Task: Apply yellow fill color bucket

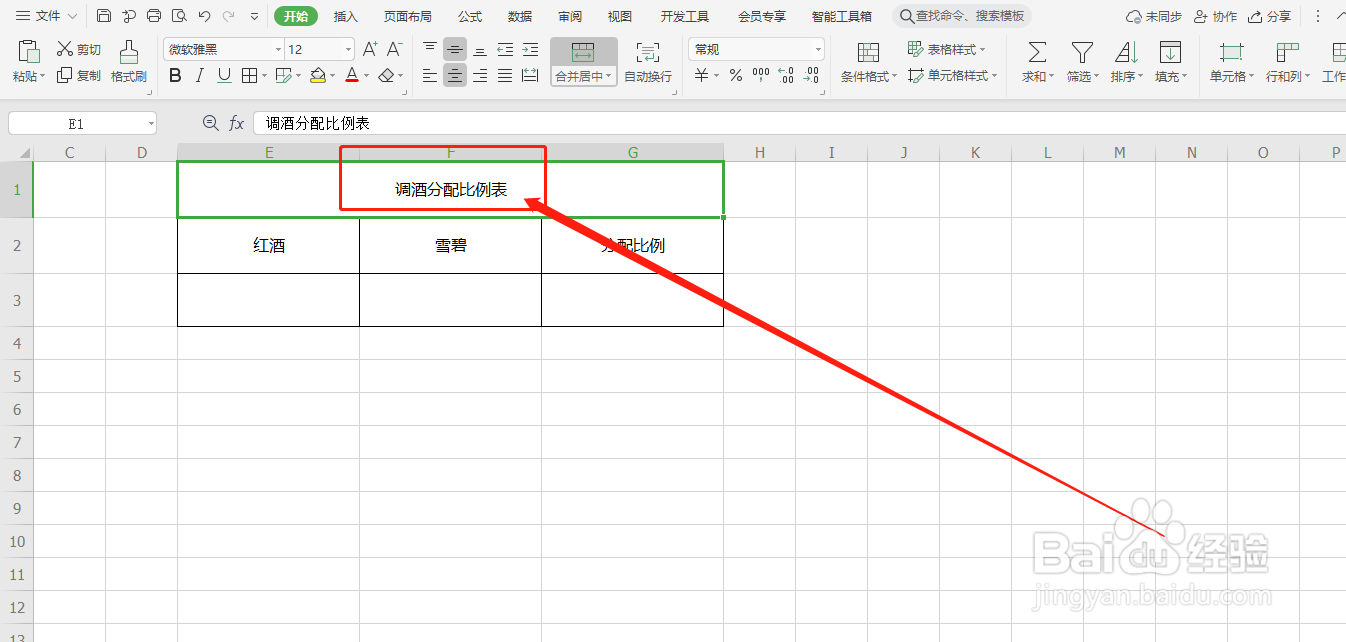Action: [318, 75]
